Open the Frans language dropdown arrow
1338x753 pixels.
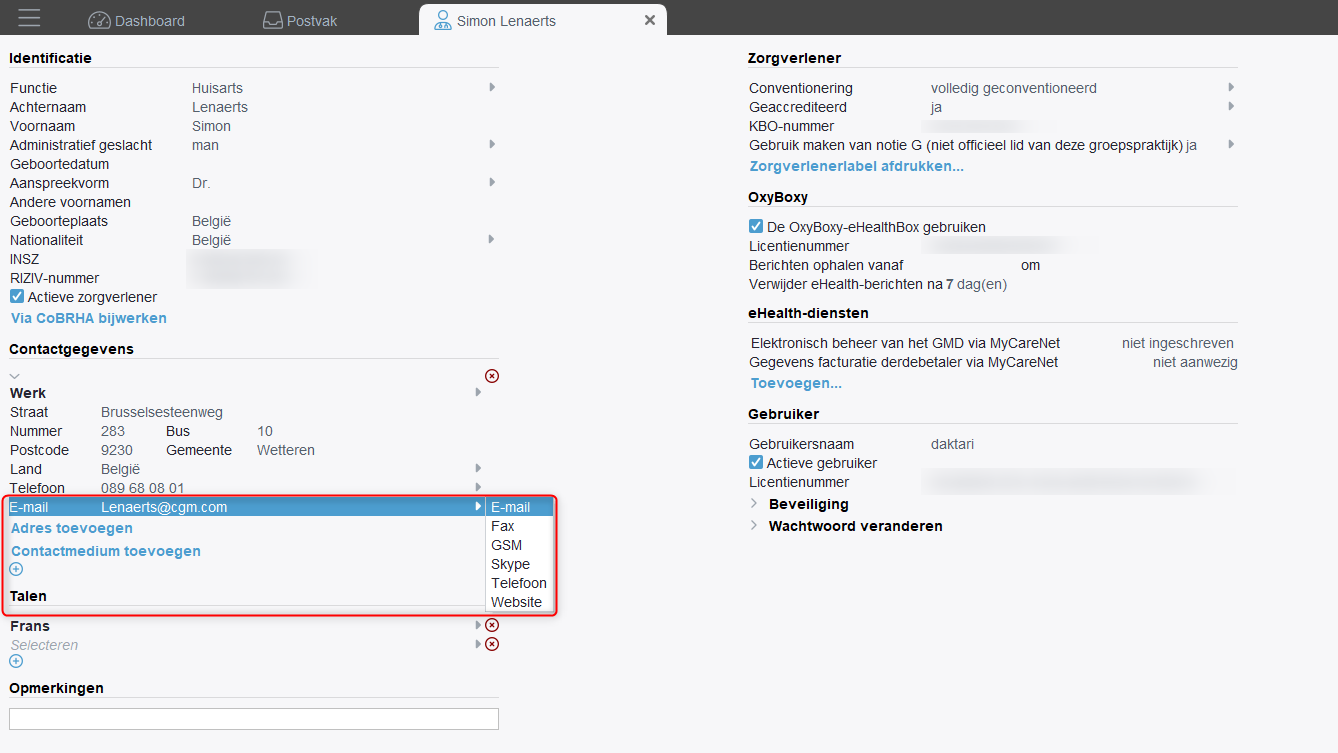[478, 625]
